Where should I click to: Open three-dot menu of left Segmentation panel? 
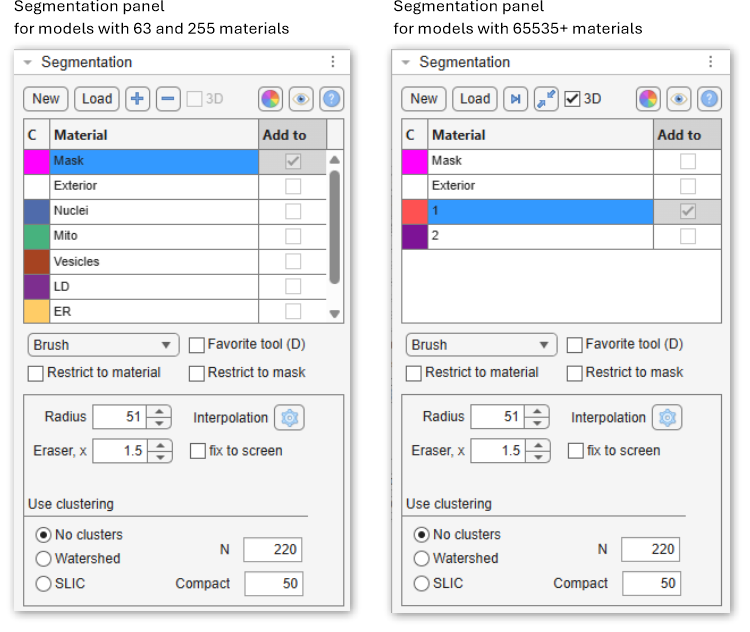tap(333, 62)
